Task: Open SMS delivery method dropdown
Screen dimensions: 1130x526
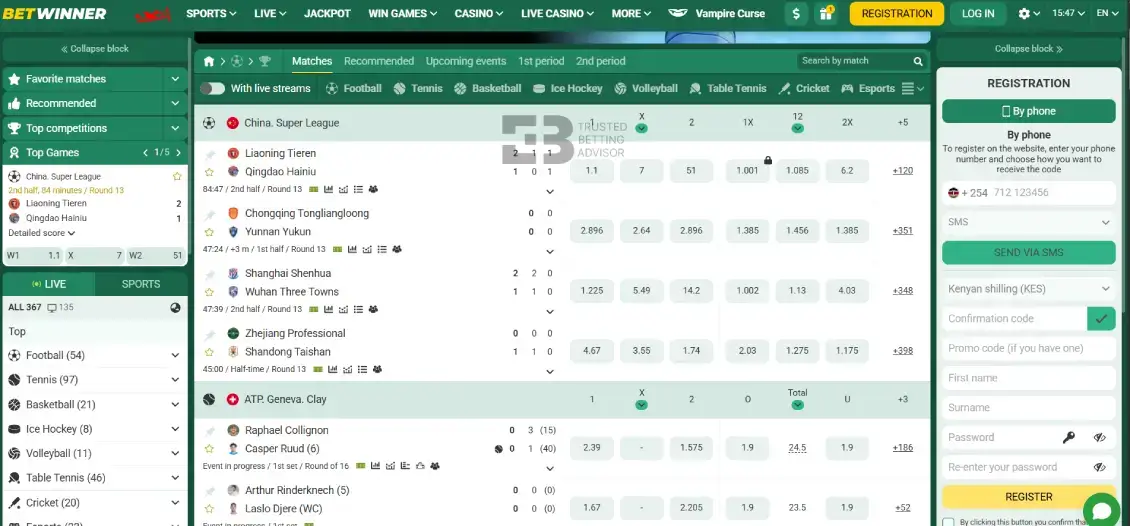Action: click(1028, 223)
